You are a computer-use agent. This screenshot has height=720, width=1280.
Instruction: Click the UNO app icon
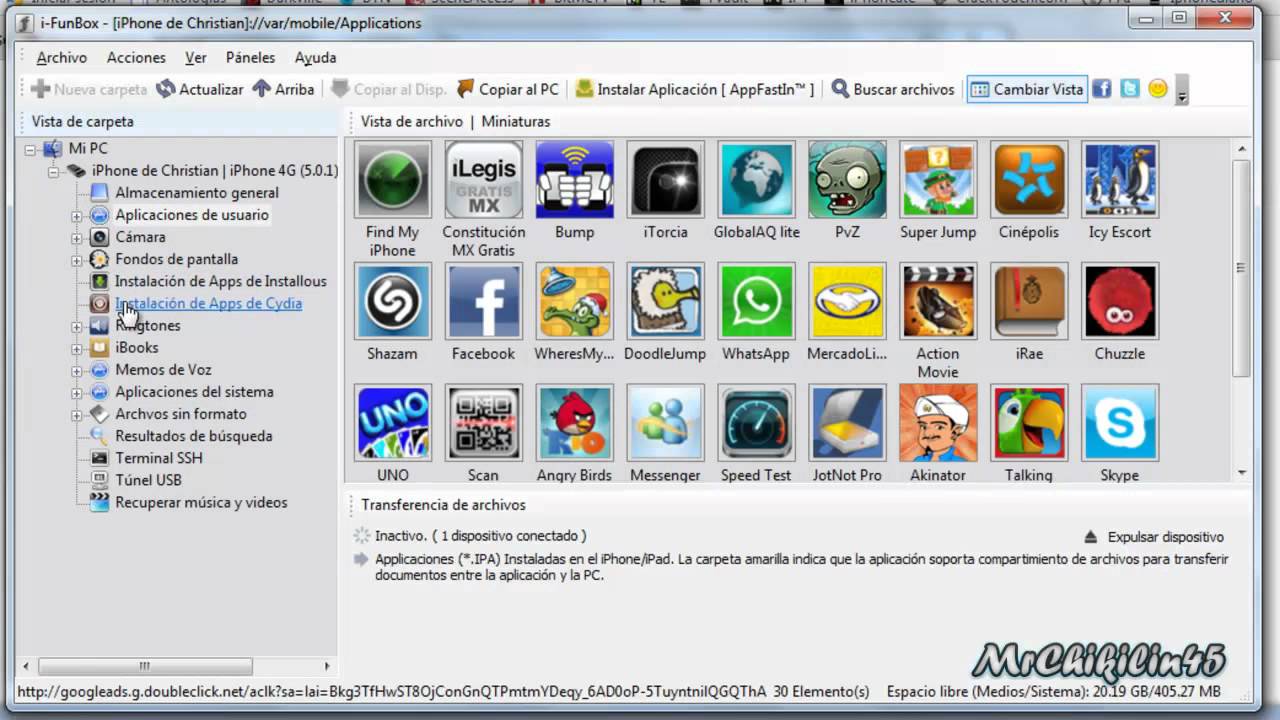pyautogui.click(x=392, y=423)
